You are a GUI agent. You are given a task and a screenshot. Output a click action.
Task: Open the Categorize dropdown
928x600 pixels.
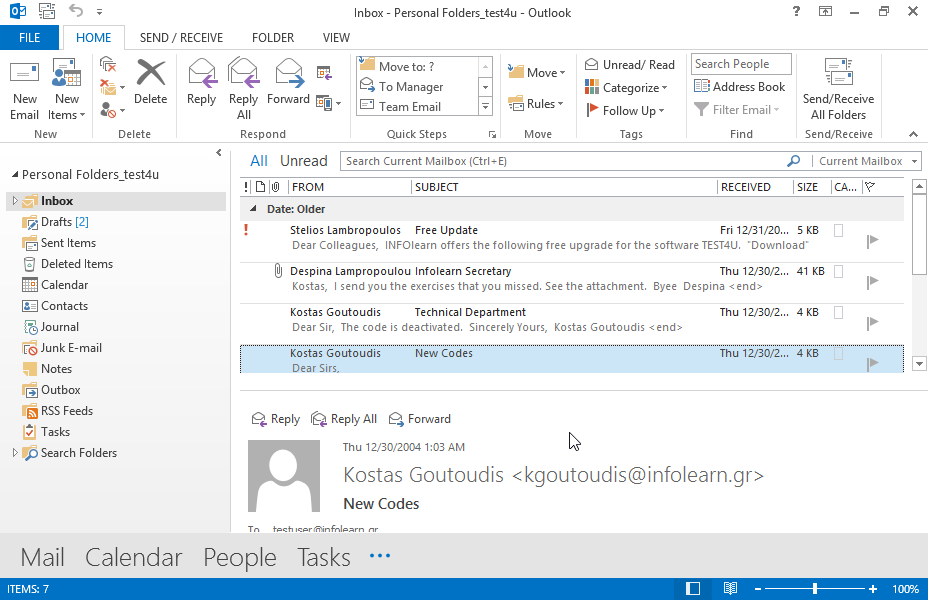(626, 88)
